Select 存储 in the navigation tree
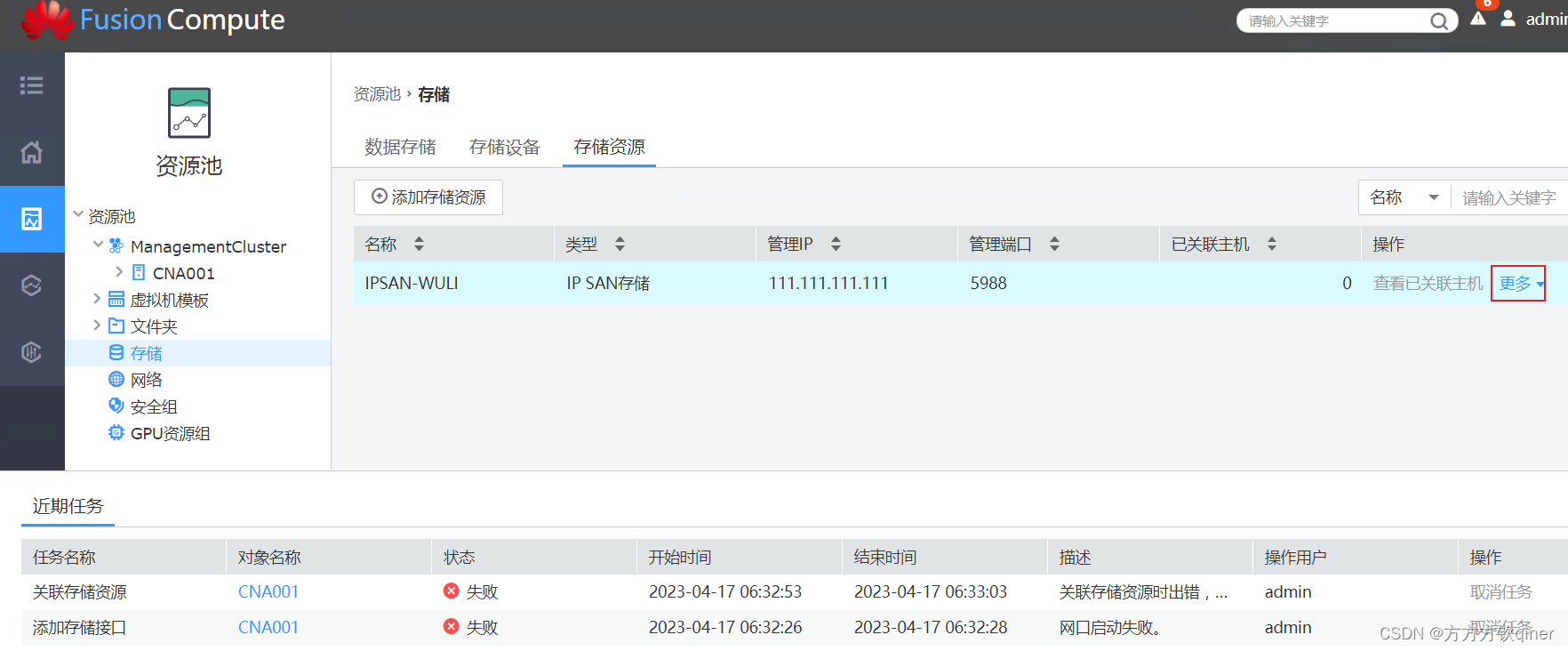Screen dimensions: 1568x651 point(147,353)
